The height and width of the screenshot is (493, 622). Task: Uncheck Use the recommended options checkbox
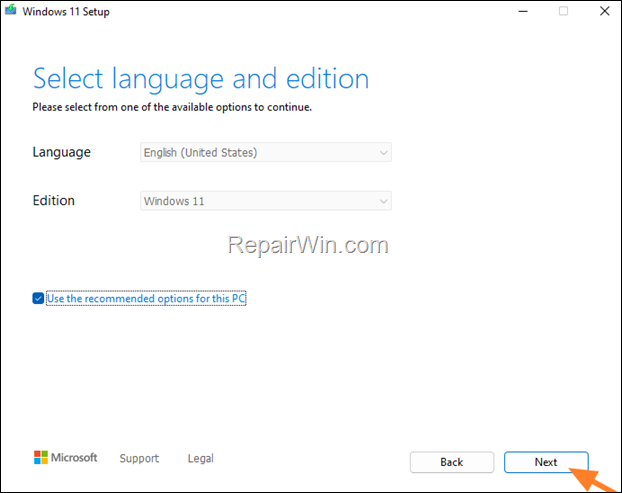click(x=38, y=298)
